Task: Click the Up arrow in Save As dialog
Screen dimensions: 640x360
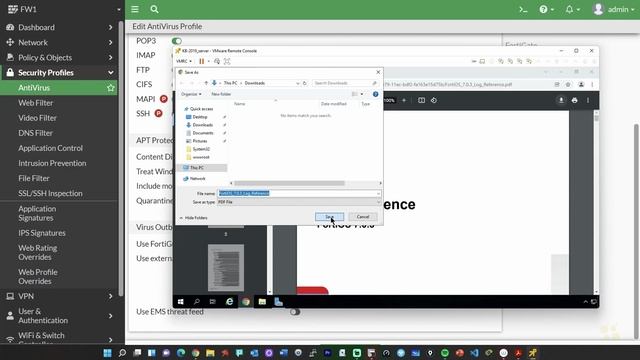Action: (206, 83)
